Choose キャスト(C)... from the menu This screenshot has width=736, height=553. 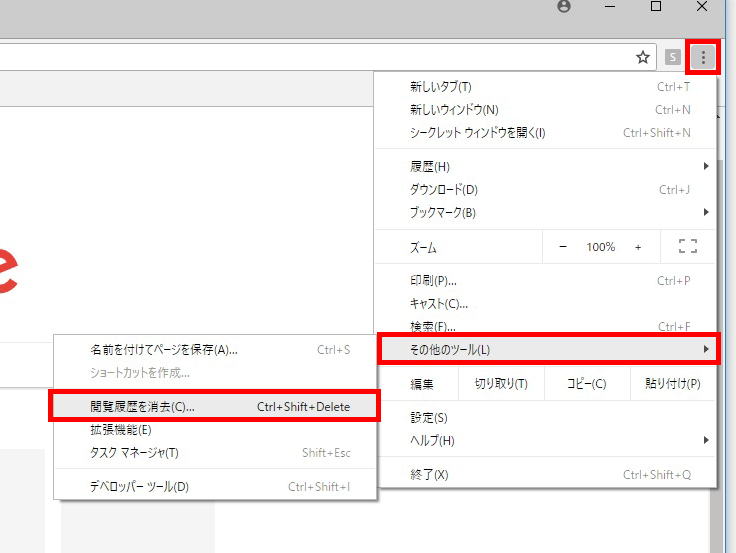click(x=545, y=304)
